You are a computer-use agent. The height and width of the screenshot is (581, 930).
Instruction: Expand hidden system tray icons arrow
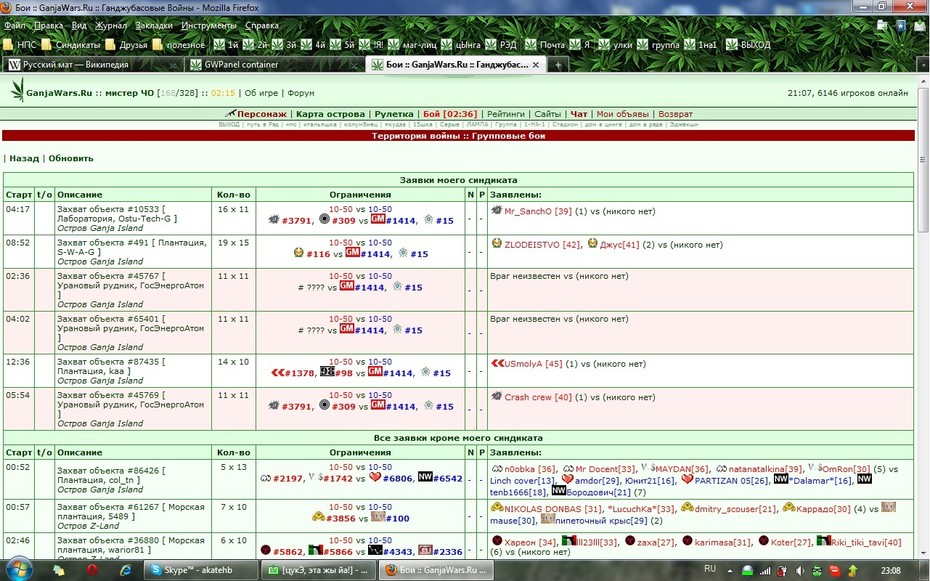click(730, 570)
